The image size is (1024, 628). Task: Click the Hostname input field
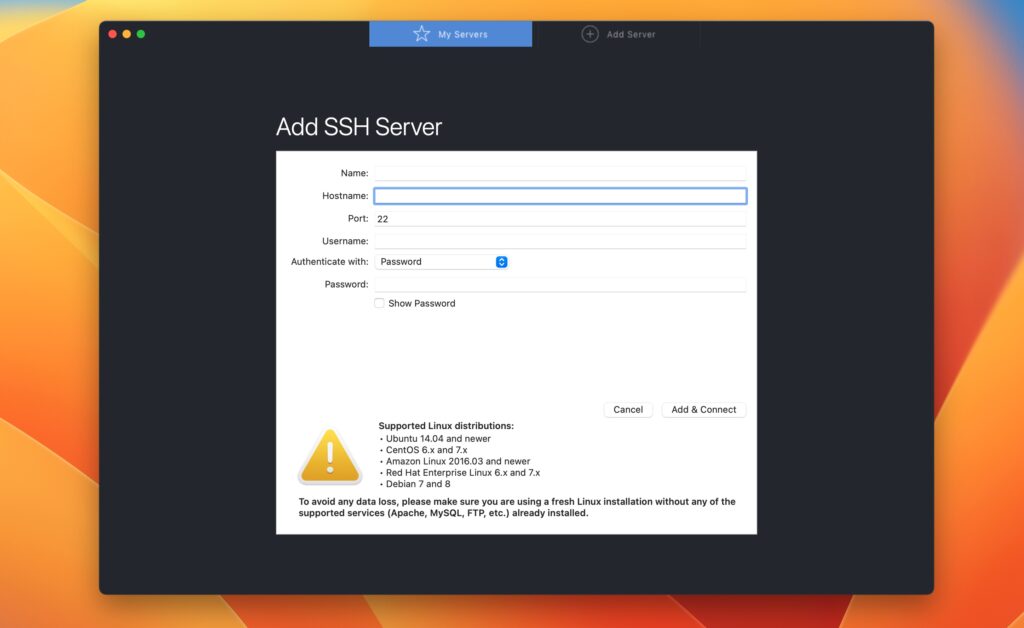[x=560, y=195]
